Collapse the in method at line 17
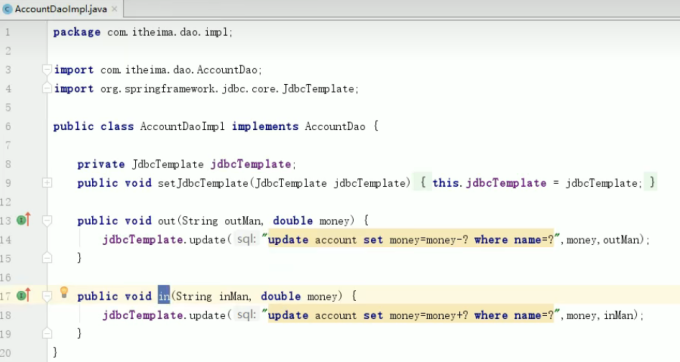Image resolution: width=680 pixels, height=362 pixels. point(47,296)
